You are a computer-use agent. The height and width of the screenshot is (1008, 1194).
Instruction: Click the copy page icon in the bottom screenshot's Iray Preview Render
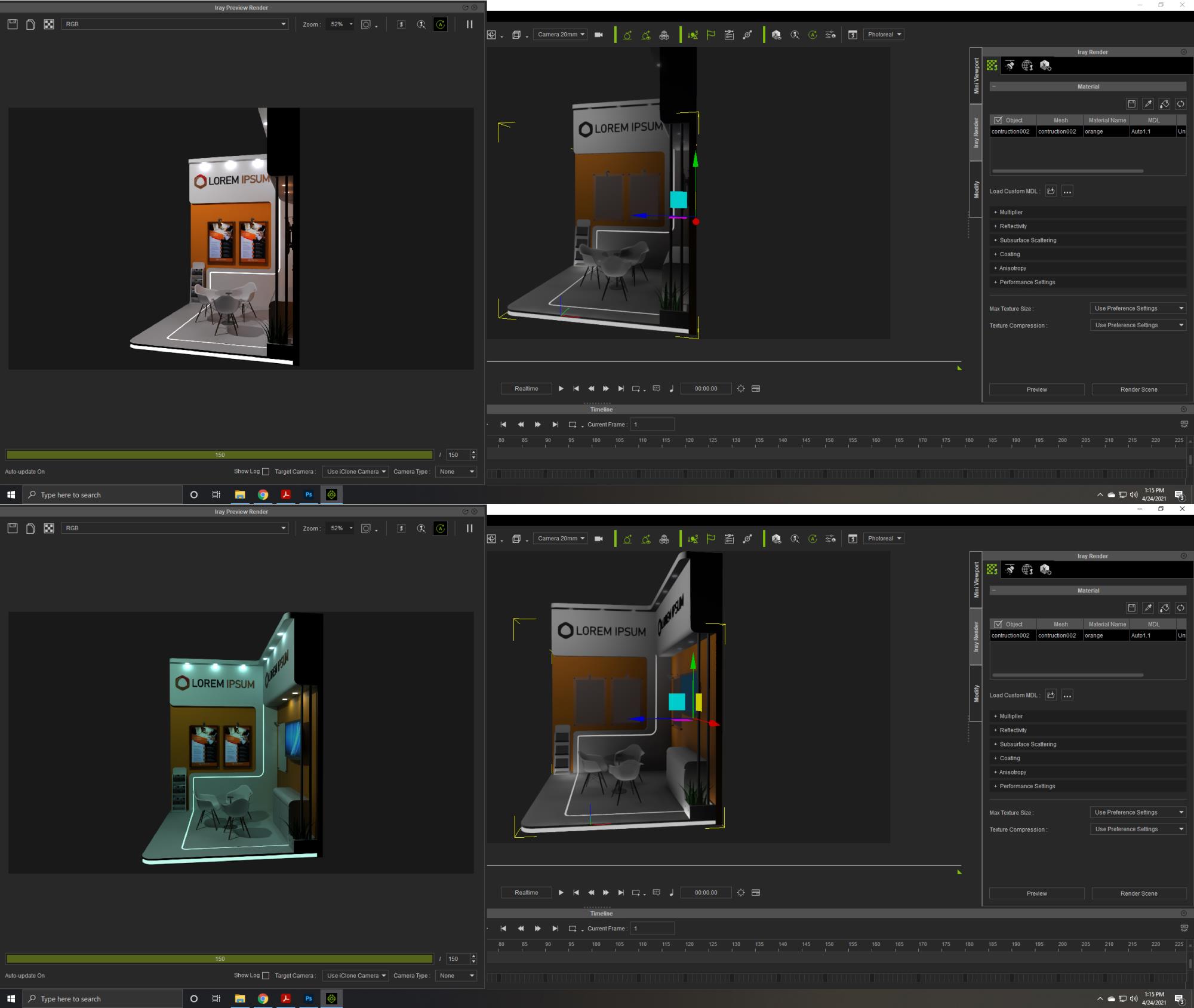pyautogui.click(x=30, y=528)
